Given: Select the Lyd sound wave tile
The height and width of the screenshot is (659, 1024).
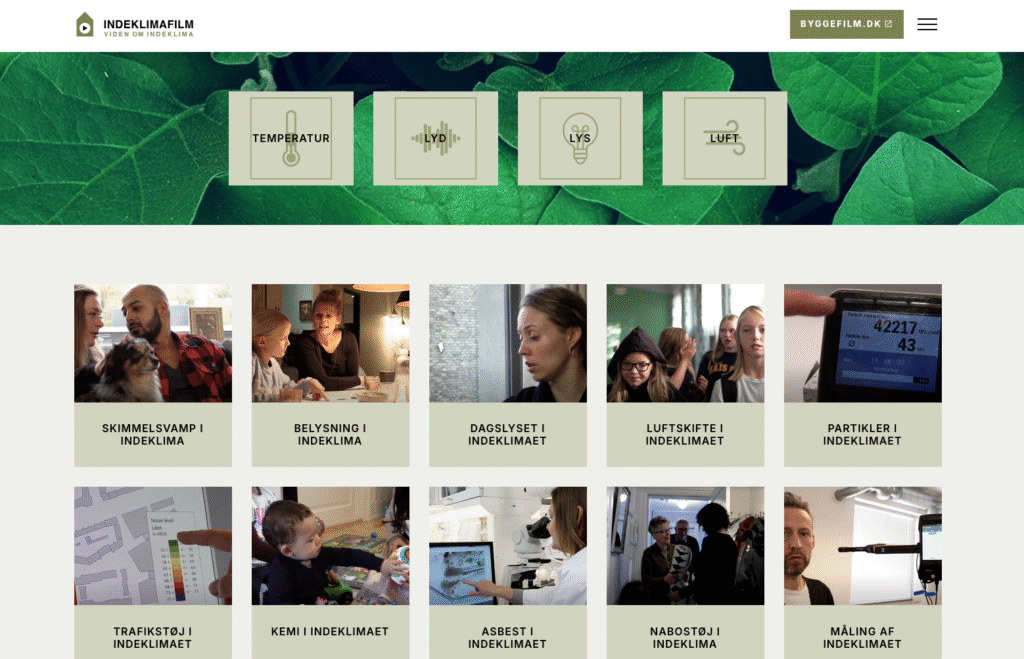Looking at the screenshot, I should click(x=436, y=138).
